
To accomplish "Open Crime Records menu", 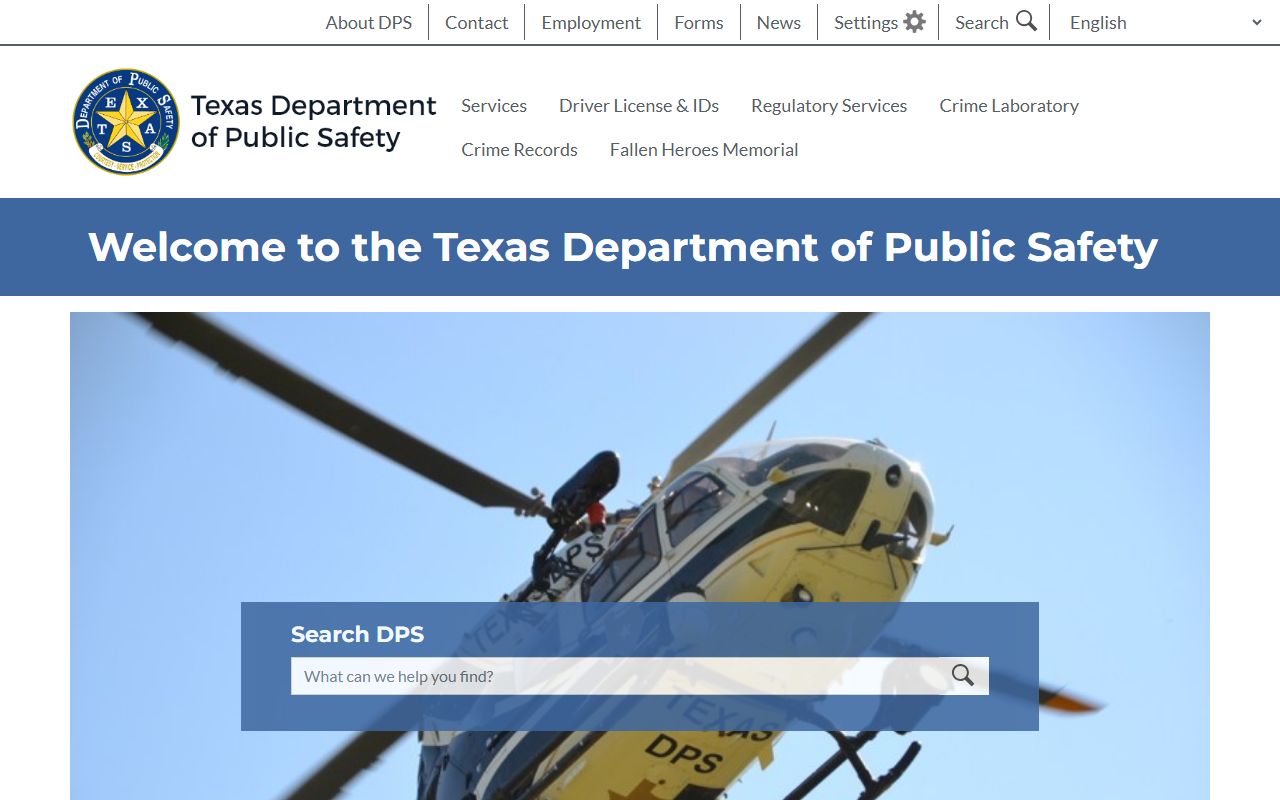I will (519, 150).
